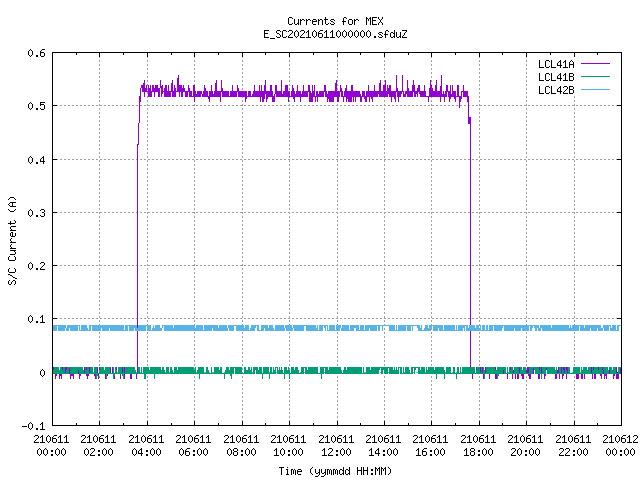Image resolution: width=640 pixels, height=480 pixels.
Task: Click the y-axis tick value 0.1
Action: [x=36, y=319]
